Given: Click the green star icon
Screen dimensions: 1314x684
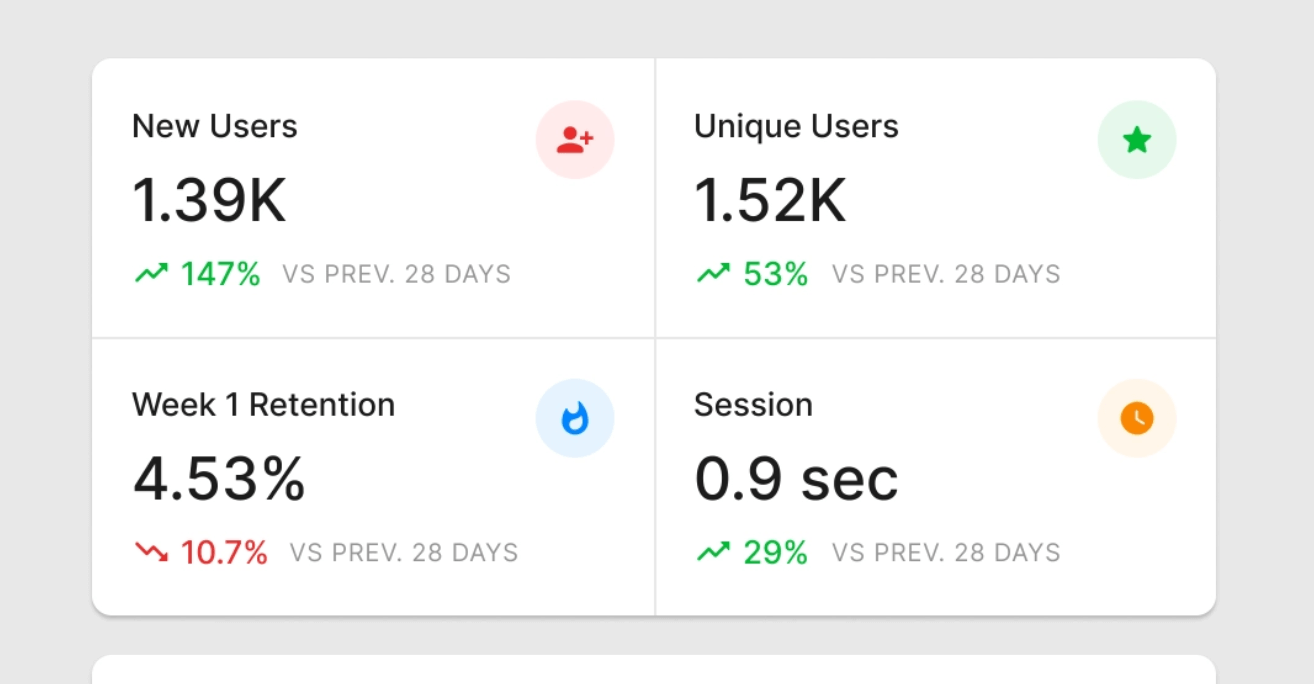Looking at the screenshot, I should click(1137, 140).
